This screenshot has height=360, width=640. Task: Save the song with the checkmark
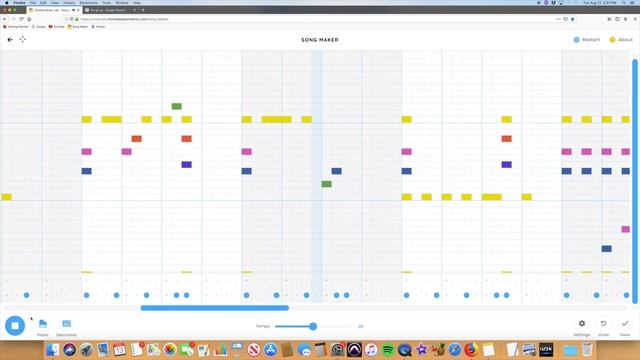tap(625, 323)
